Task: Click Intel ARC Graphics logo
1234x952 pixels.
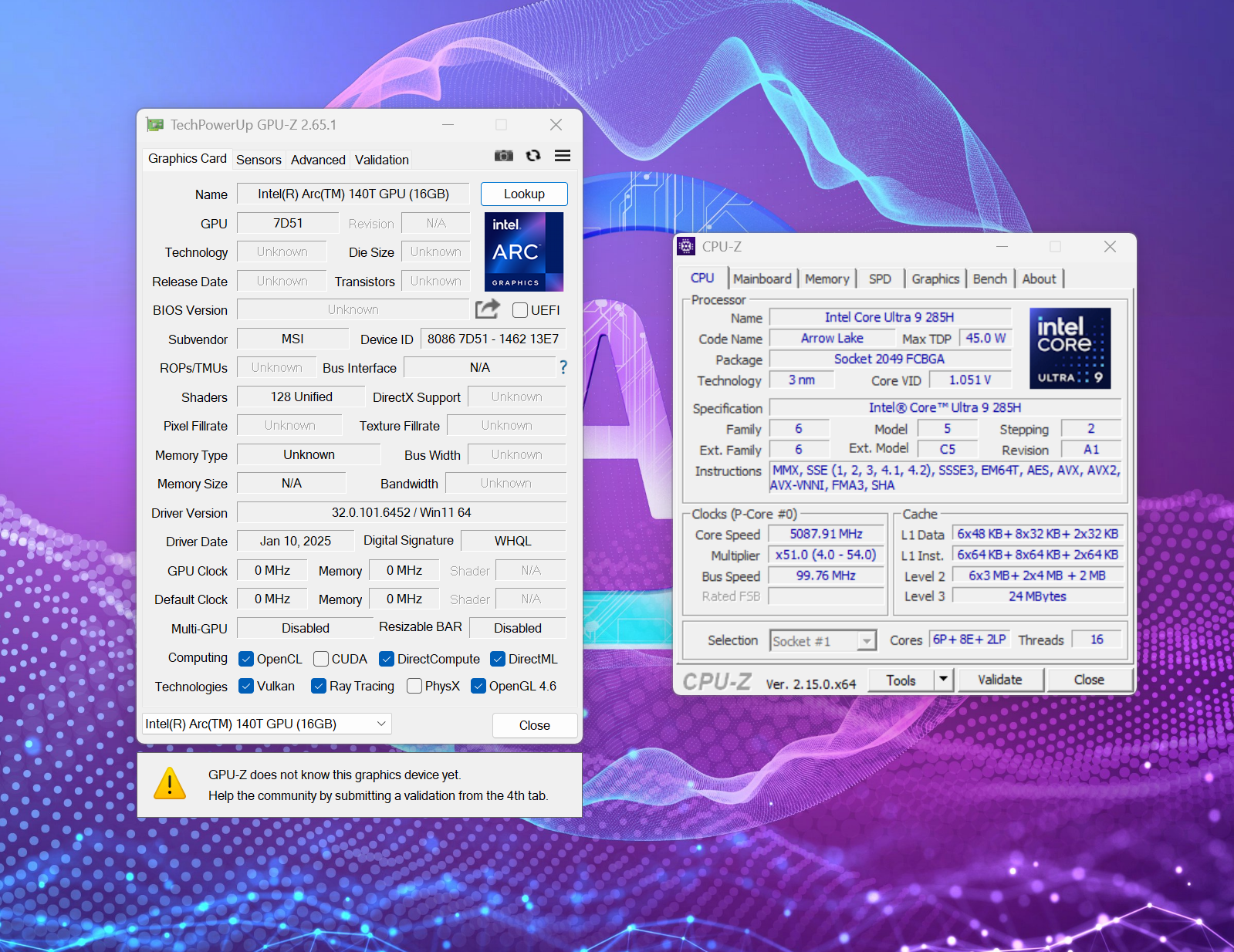Action: [x=524, y=252]
